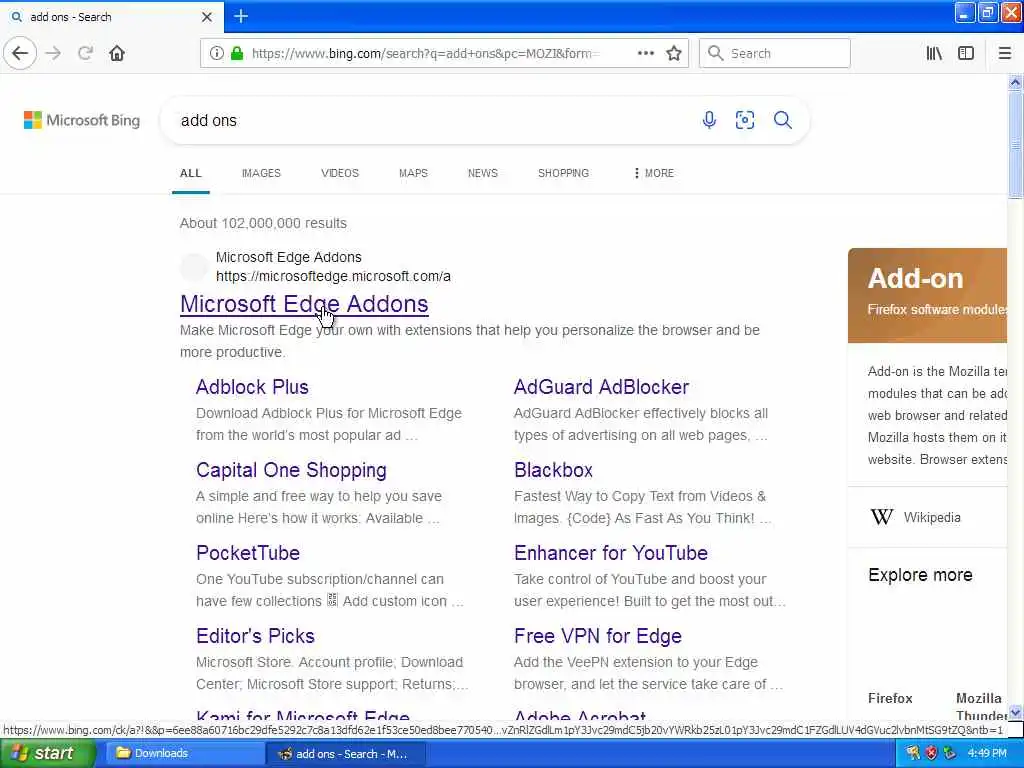Click the Firefox item under Explore more
Viewport: 1024px width, 768px height.
pos(890,698)
